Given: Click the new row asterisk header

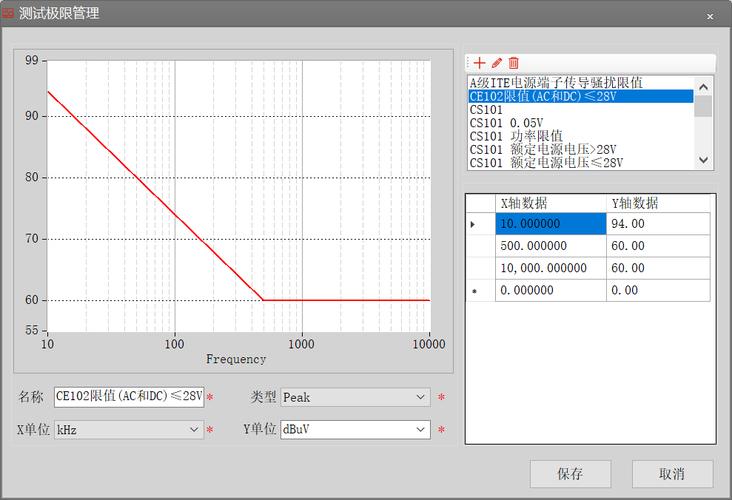Looking at the screenshot, I should coord(481,290).
